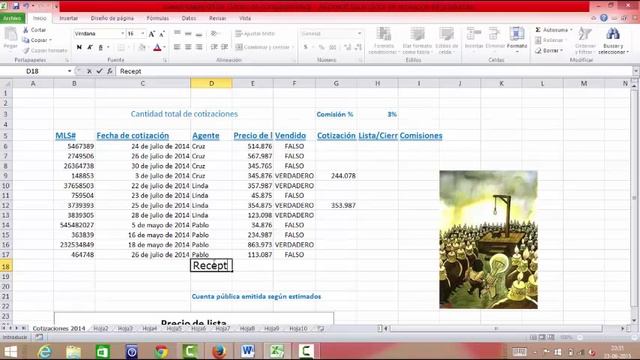This screenshot has width=640, height=360.
Task: Click the cell borders icon
Action: tap(121, 47)
